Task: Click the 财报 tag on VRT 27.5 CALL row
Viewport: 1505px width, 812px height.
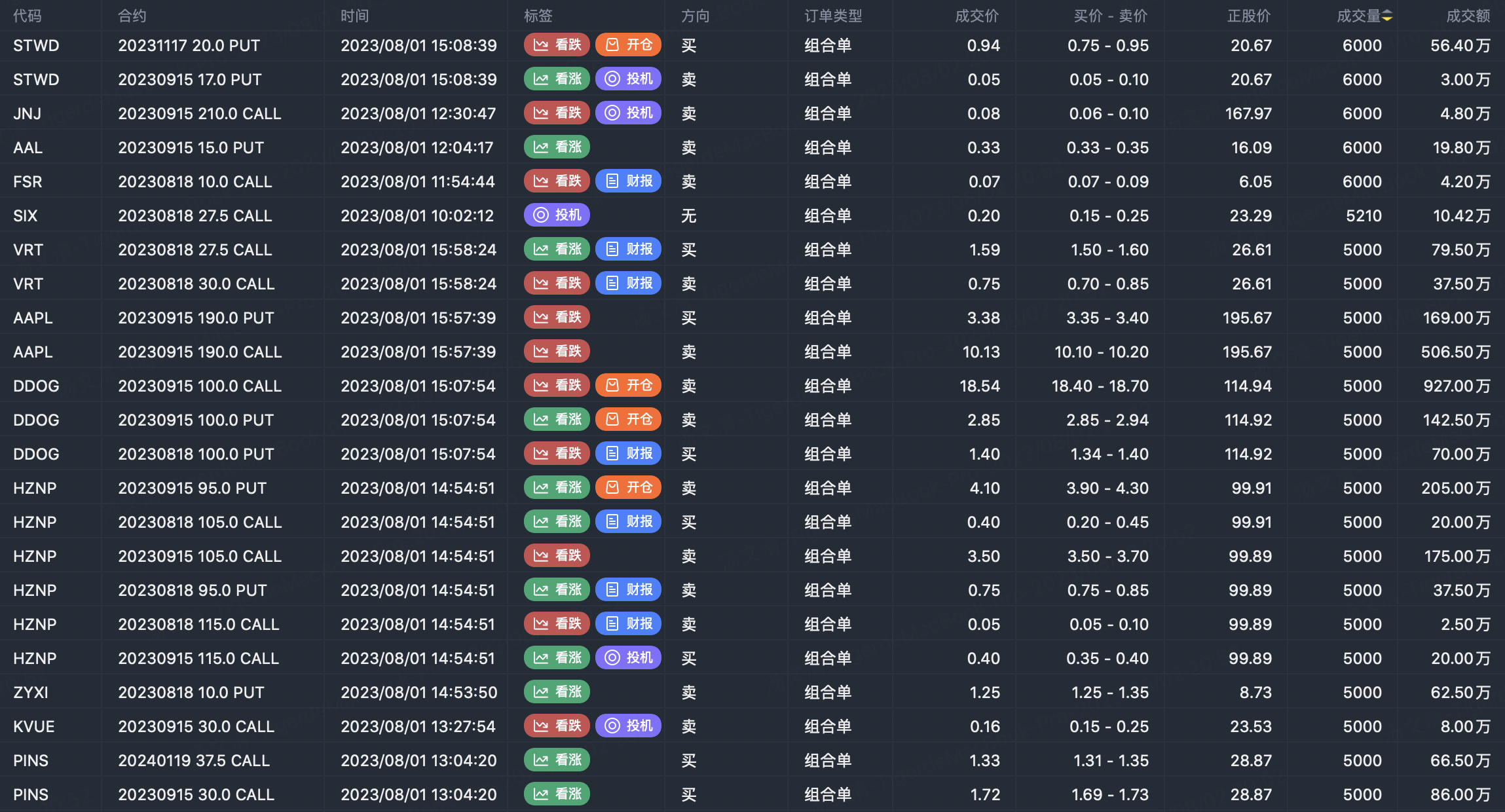Action: click(x=628, y=249)
